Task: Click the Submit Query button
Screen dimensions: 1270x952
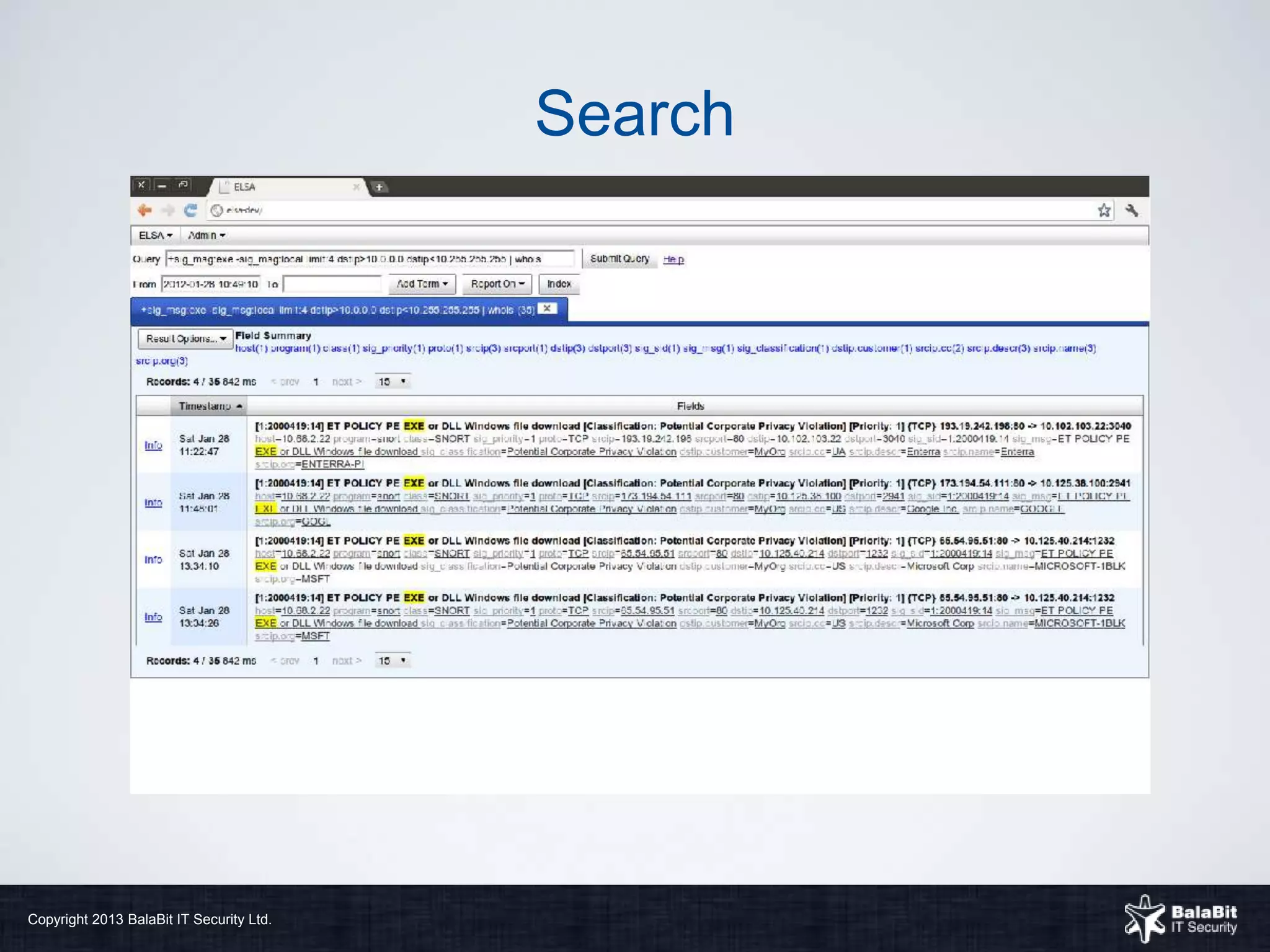Action: 619,259
